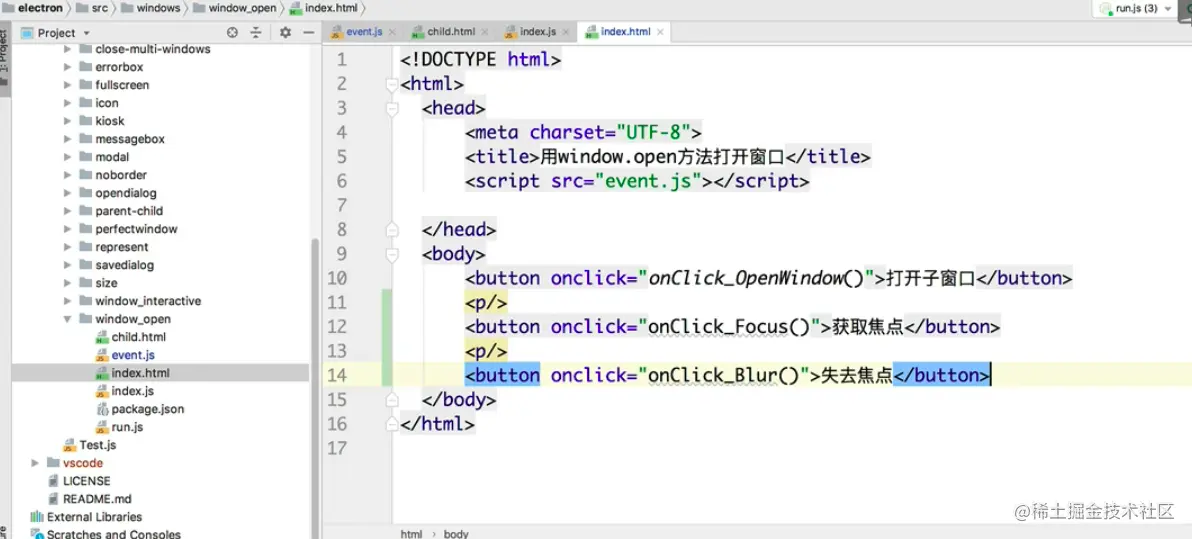The height and width of the screenshot is (539, 1192).
Task: Click the README.md file icon
Action: (53, 499)
